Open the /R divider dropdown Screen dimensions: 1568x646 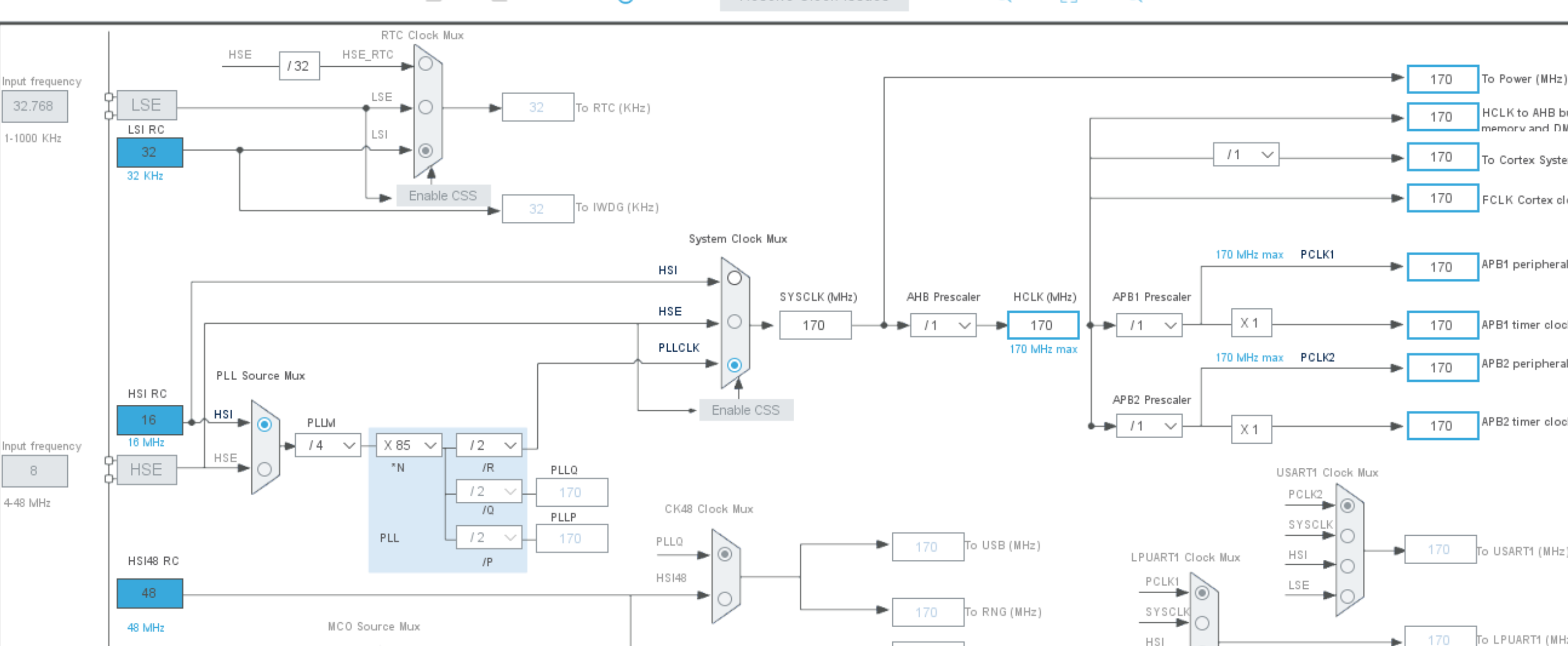[489, 445]
